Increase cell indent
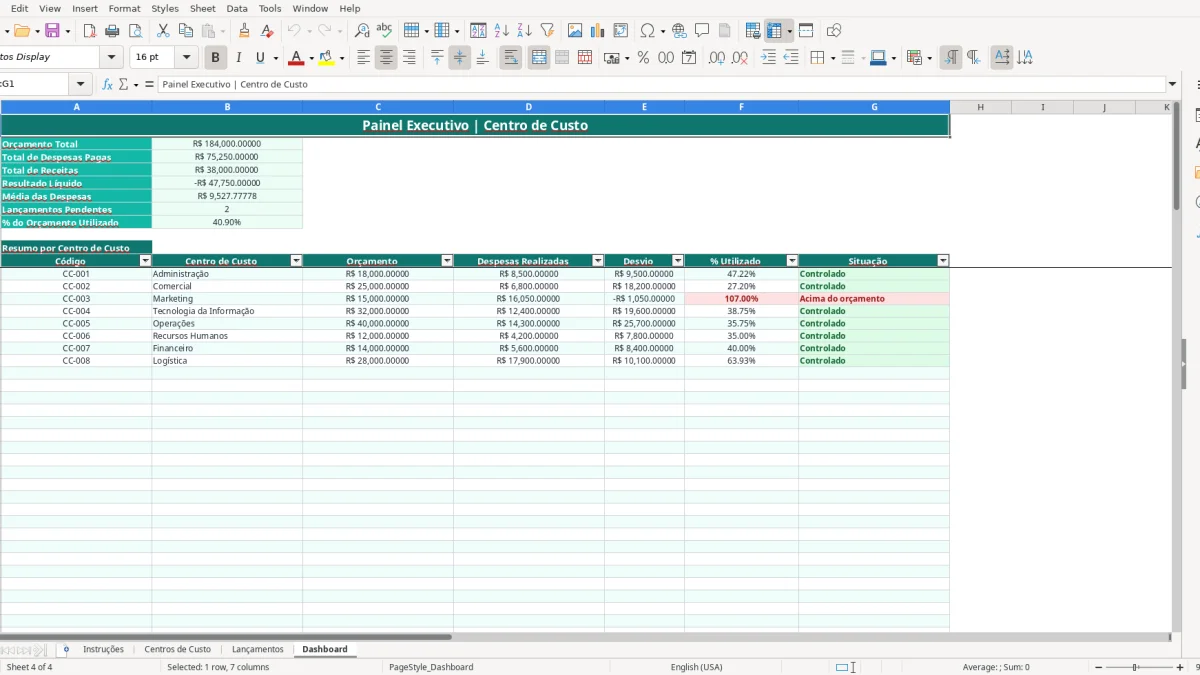 (x=768, y=58)
